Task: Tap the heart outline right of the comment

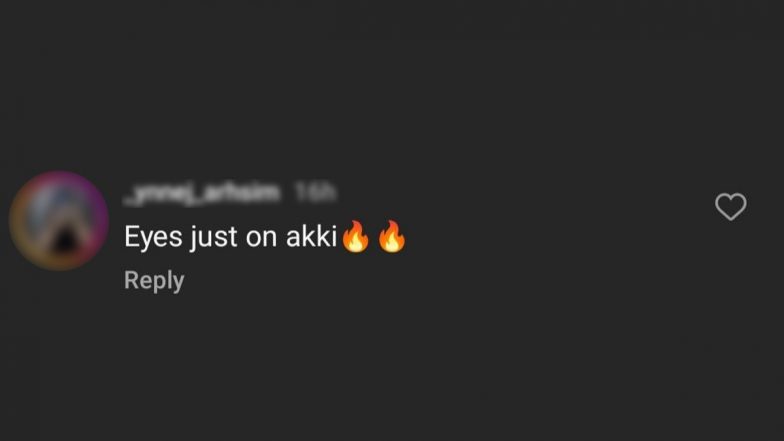Action: coord(730,206)
